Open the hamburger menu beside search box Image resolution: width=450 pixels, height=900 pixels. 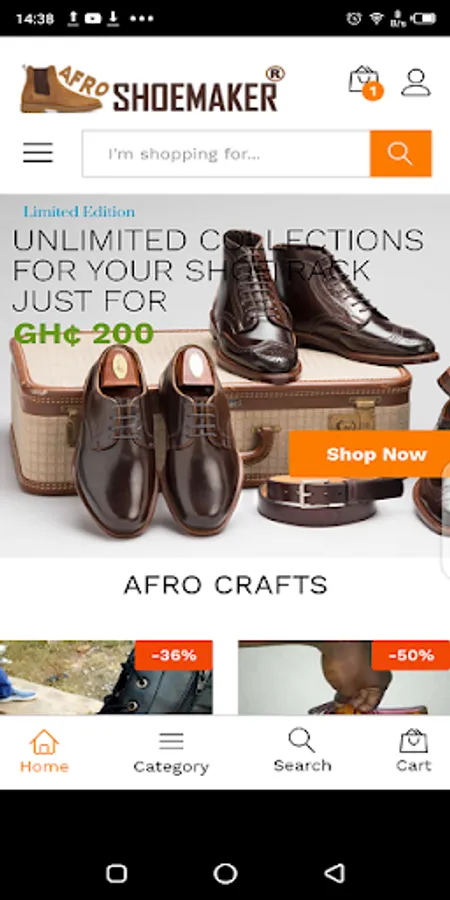point(38,153)
